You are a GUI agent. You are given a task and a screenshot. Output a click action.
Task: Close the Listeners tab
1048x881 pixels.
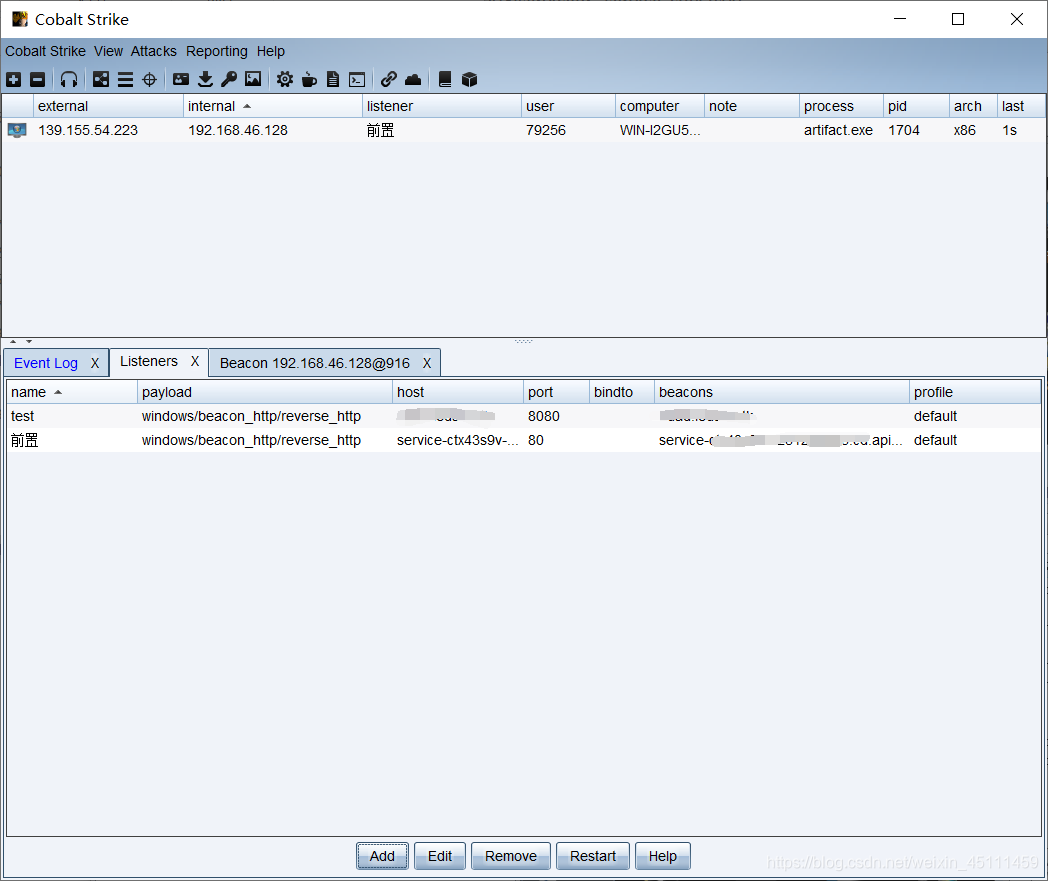(x=195, y=361)
